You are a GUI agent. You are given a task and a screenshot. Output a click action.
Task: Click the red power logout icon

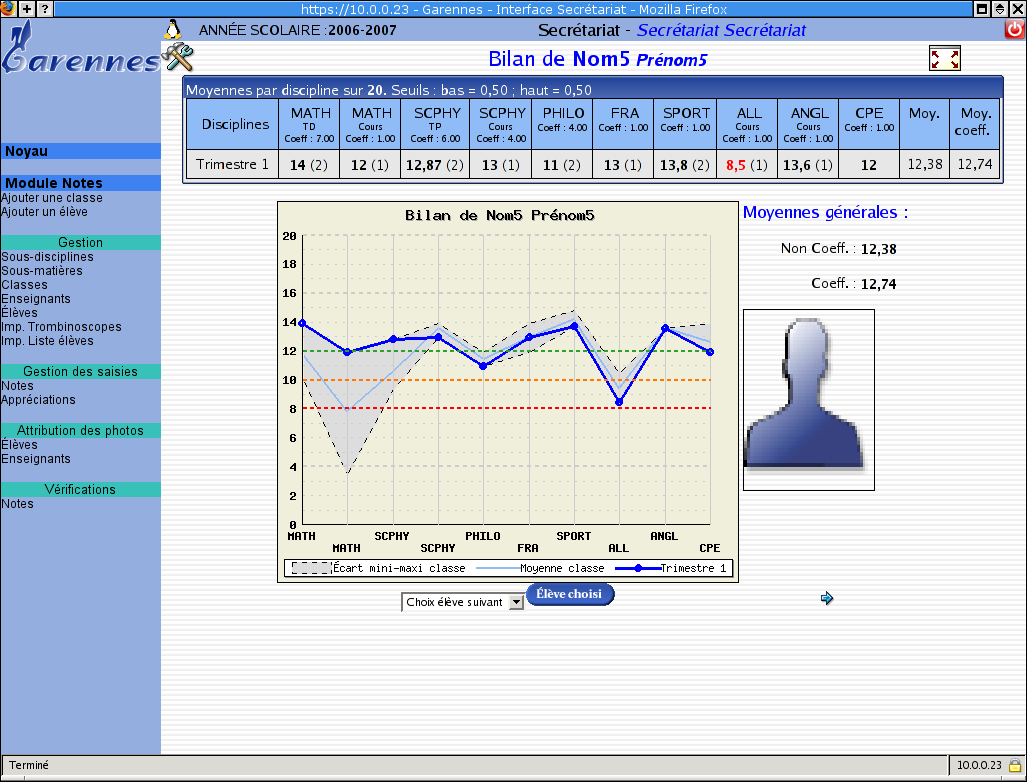pyautogui.click(x=1015, y=30)
